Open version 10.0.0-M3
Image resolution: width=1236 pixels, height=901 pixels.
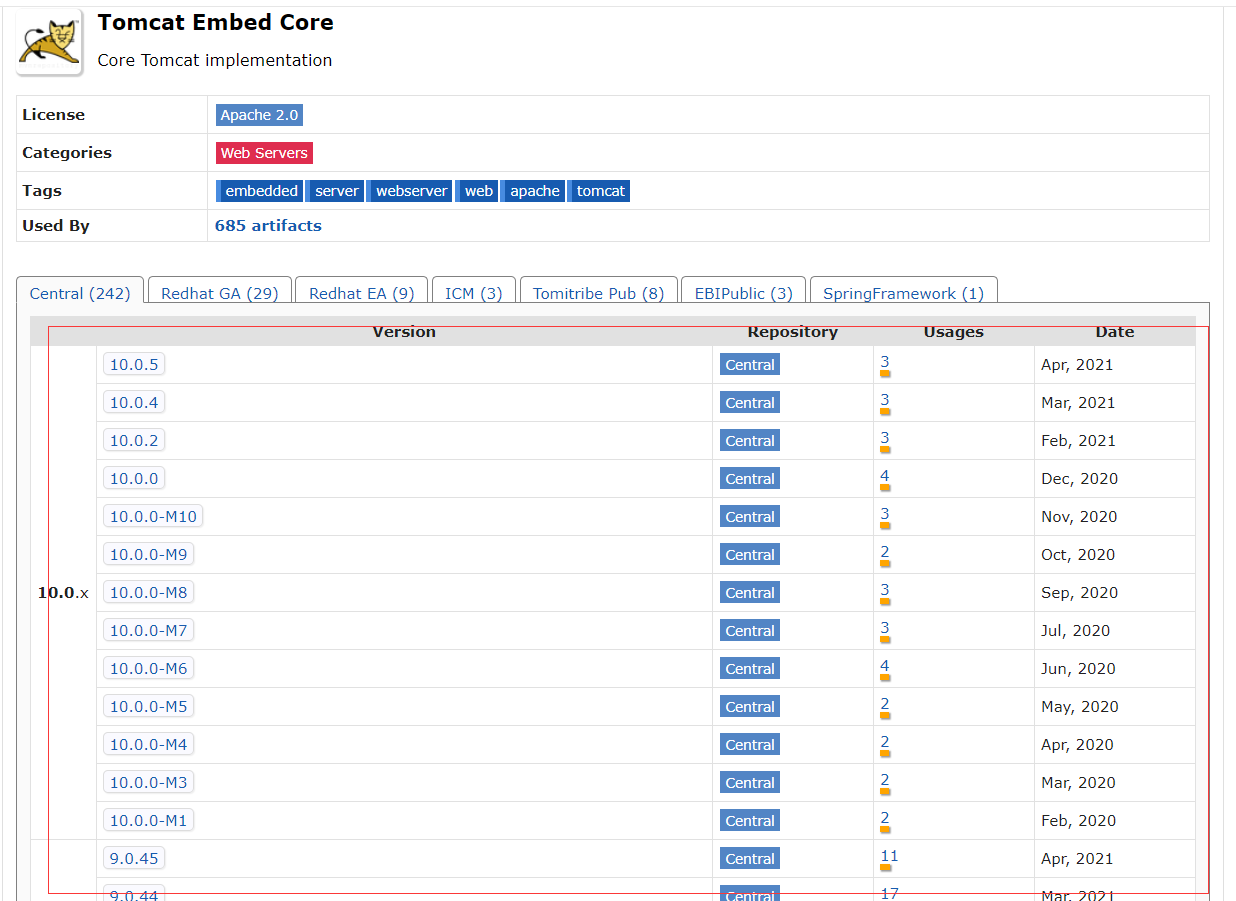click(148, 783)
